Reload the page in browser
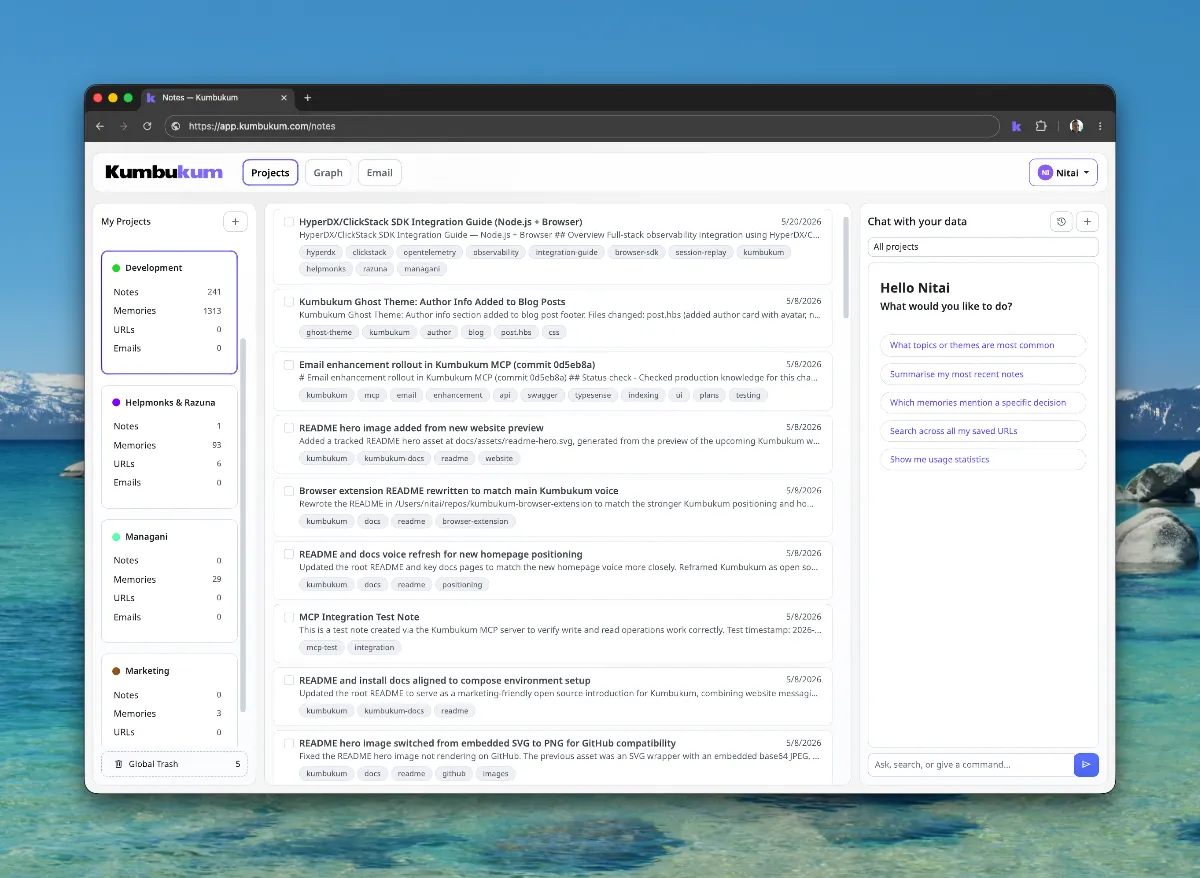The width and height of the screenshot is (1200, 878). [x=147, y=126]
